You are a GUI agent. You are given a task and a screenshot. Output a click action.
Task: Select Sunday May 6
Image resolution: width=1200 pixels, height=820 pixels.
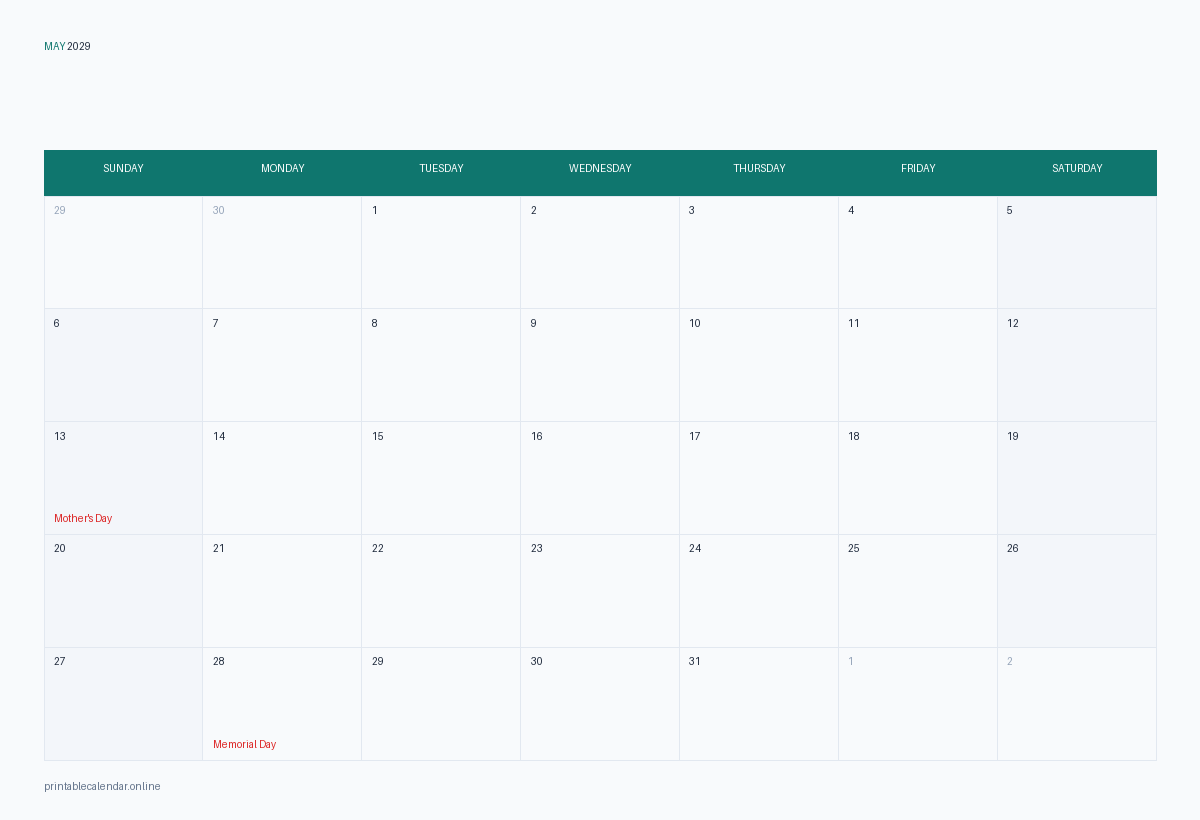pos(123,365)
